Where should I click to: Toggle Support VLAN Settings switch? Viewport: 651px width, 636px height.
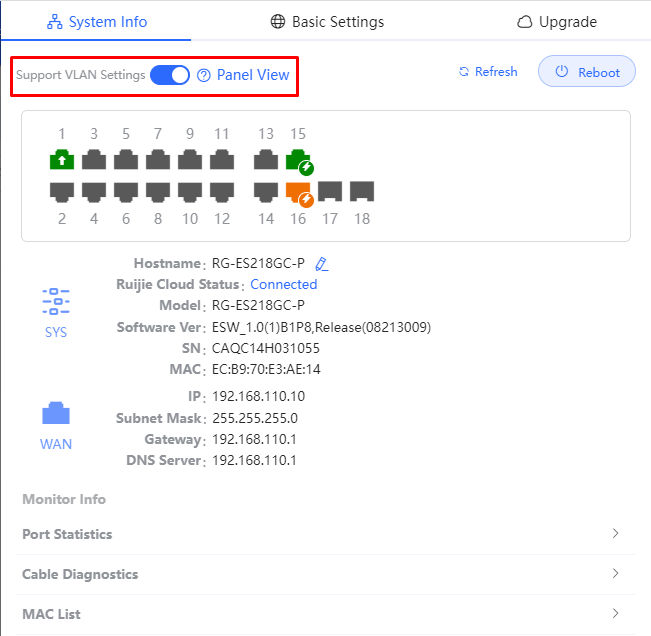pyautogui.click(x=170, y=75)
